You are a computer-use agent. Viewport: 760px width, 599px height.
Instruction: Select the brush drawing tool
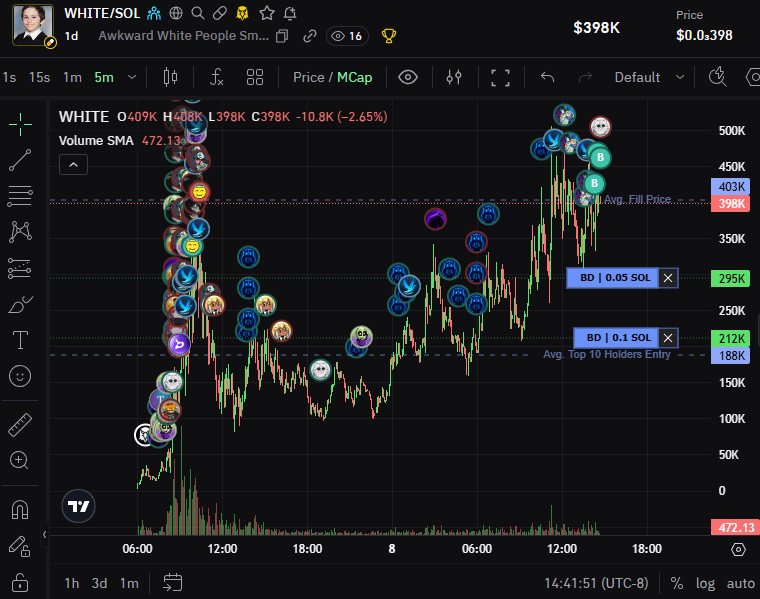pyautogui.click(x=20, y=305)
